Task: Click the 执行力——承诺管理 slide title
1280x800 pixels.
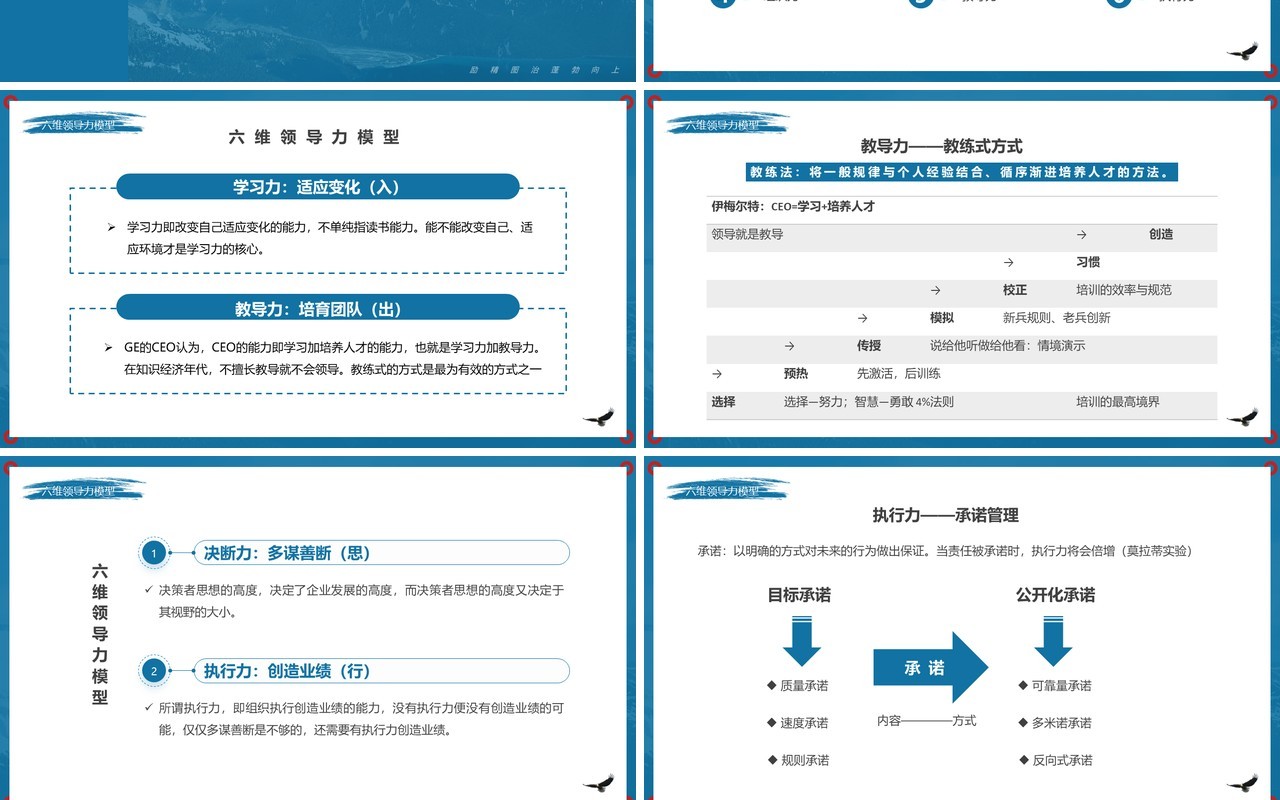Action: tap(946, 515)
